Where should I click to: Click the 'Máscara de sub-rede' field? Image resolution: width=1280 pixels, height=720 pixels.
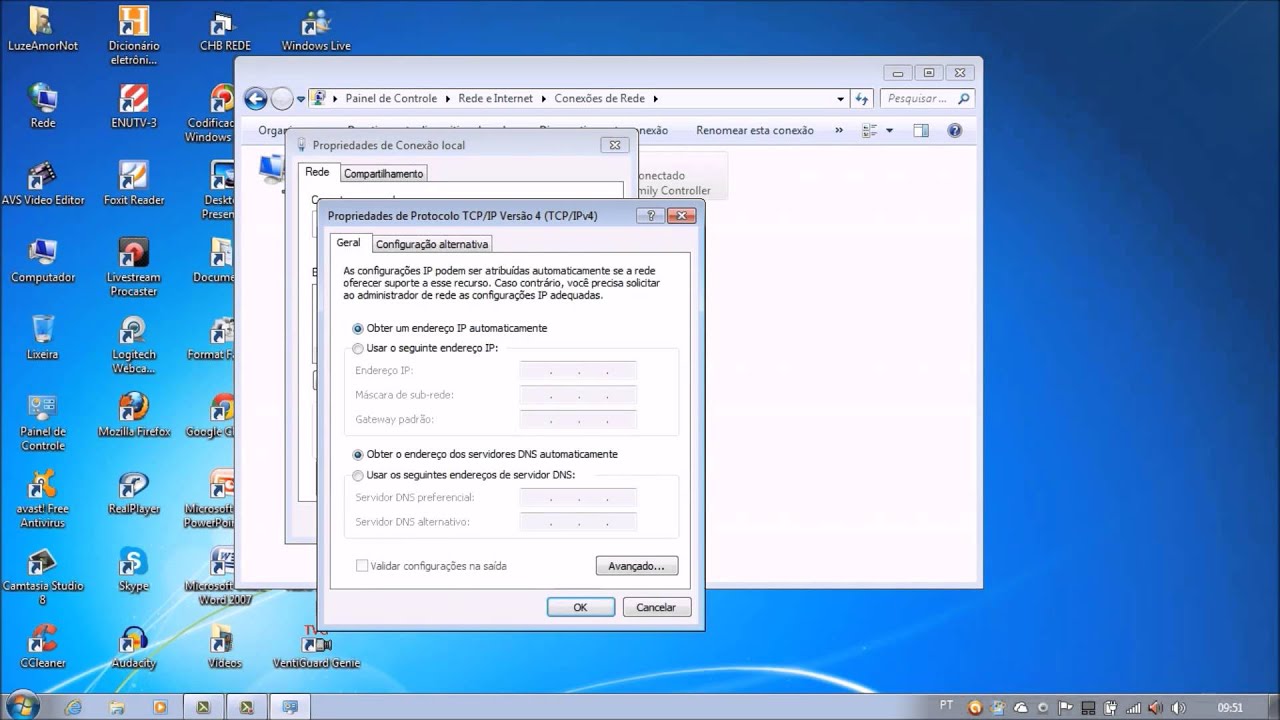coord(578,395)
